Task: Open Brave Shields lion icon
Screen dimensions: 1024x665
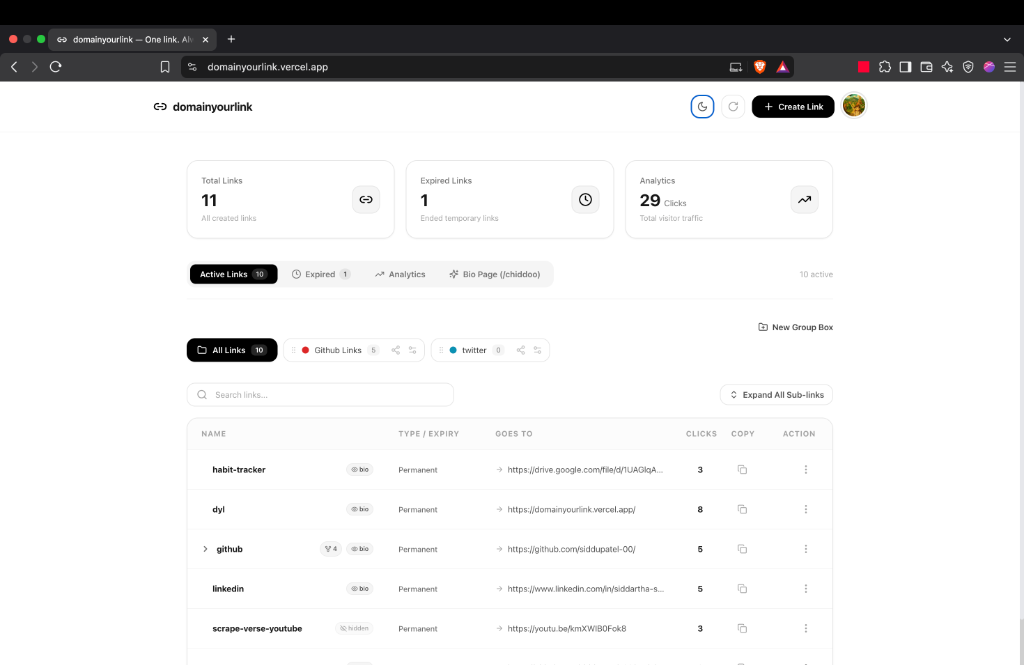Action: coord(760,67)
